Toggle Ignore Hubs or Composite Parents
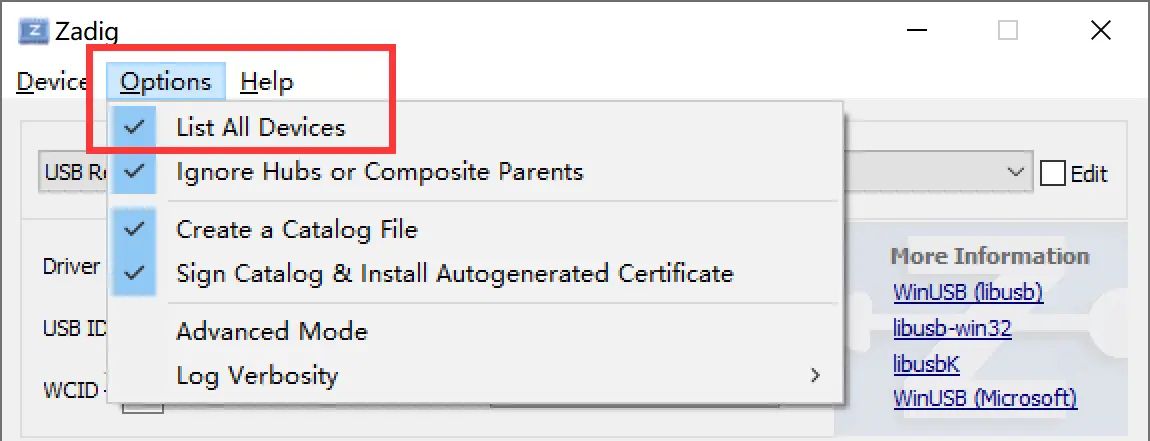Image resolution: width=1150 pixels, height=441 pixels. (379, 171)
